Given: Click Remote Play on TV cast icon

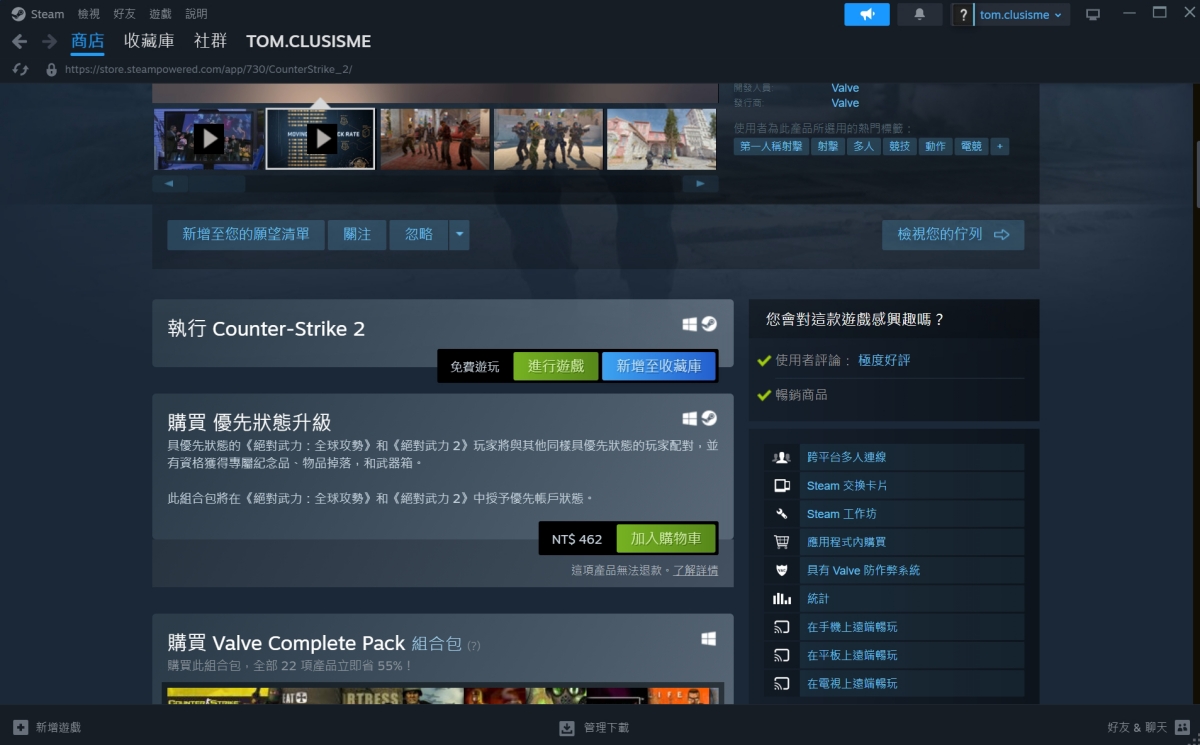Looking at the screenshot, I should tap(782, 683).
